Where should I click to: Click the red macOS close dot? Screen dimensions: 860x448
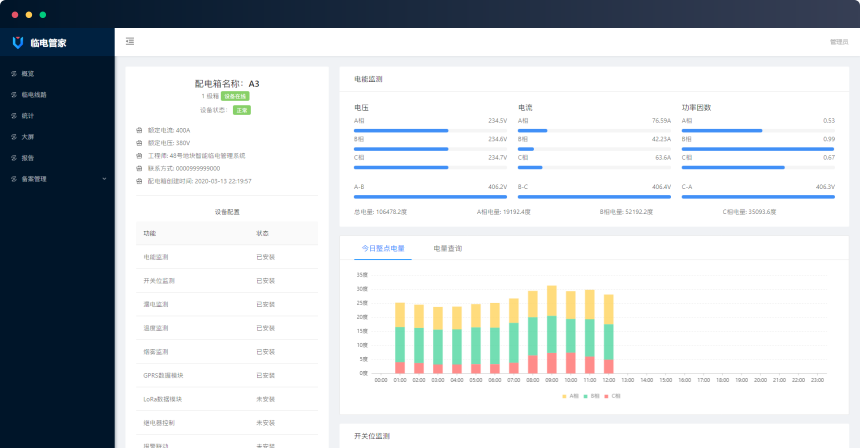(x=15, y=15)
